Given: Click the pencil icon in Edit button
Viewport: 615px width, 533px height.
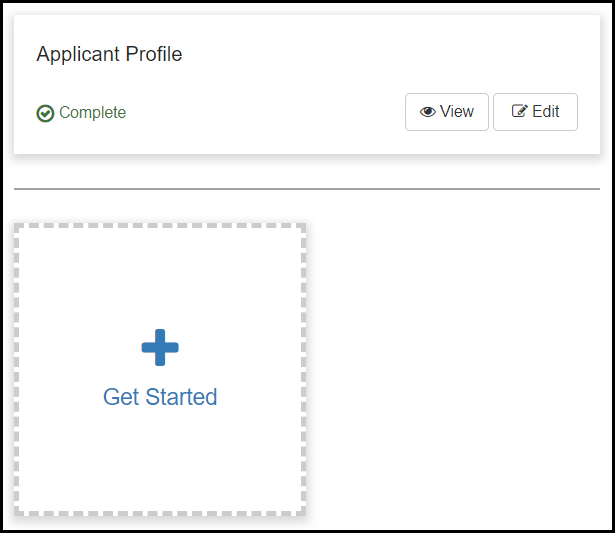Looking at the screenshot, I should [519, 112].
